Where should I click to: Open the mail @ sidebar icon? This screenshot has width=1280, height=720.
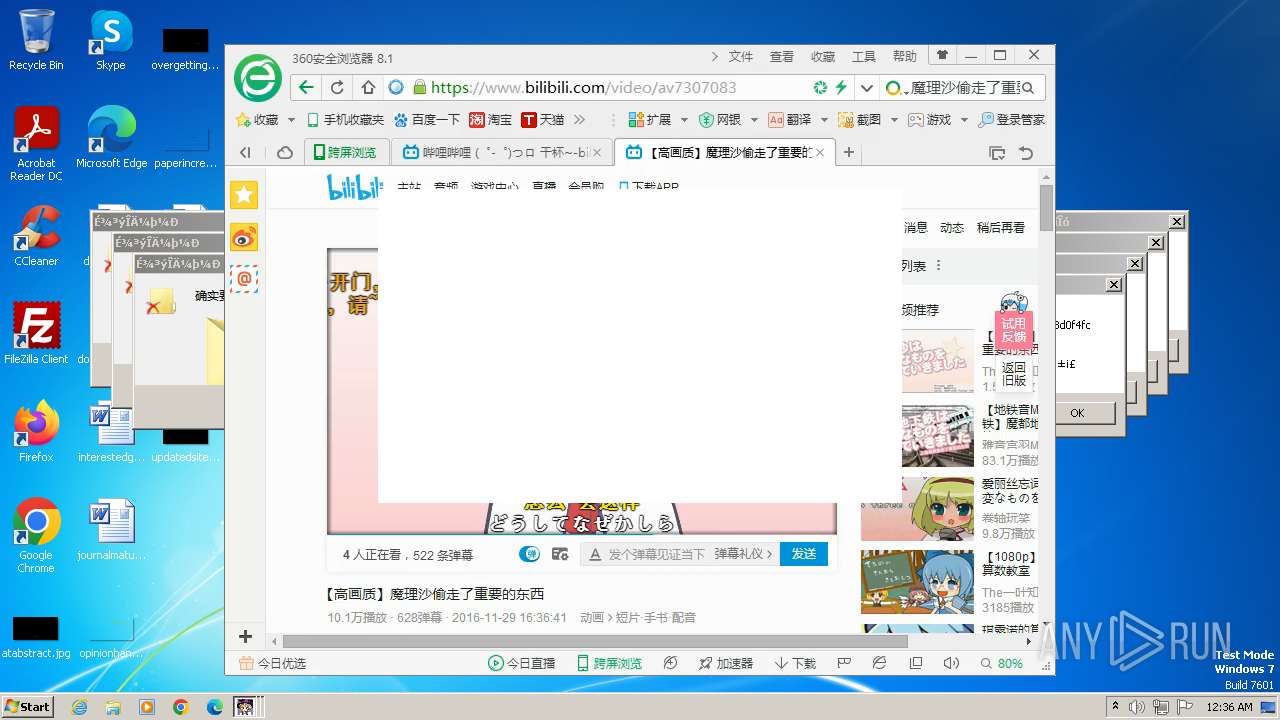tap(244, 279)
